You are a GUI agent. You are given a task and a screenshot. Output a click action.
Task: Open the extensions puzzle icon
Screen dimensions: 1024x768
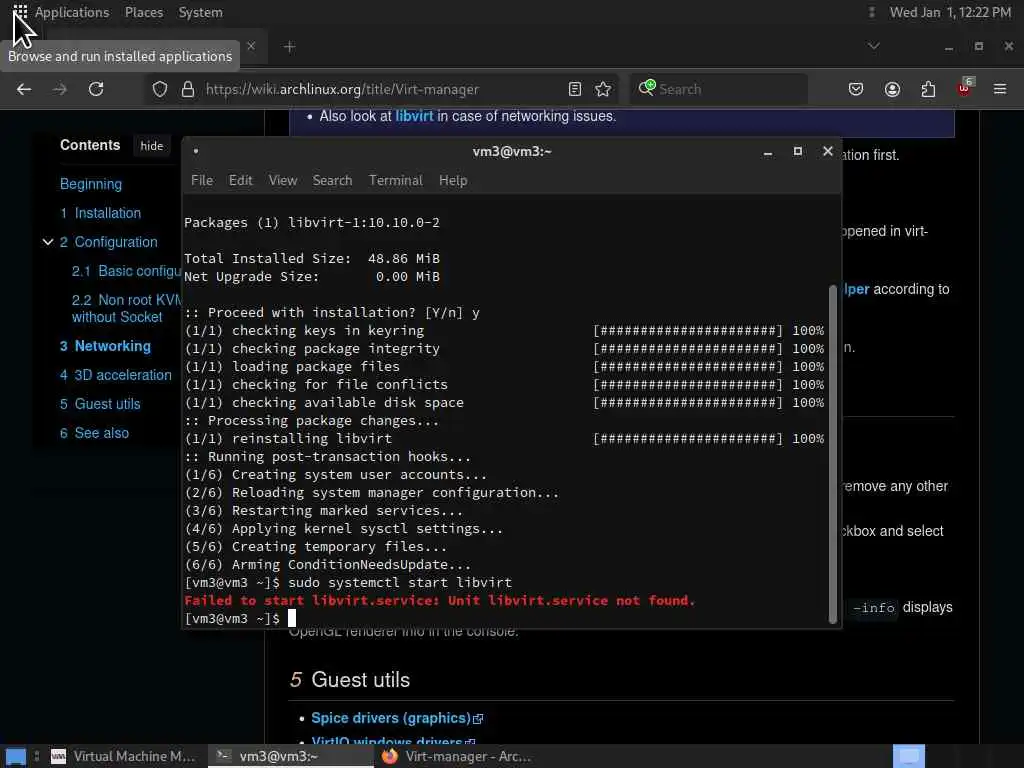[x=928, y=89]
